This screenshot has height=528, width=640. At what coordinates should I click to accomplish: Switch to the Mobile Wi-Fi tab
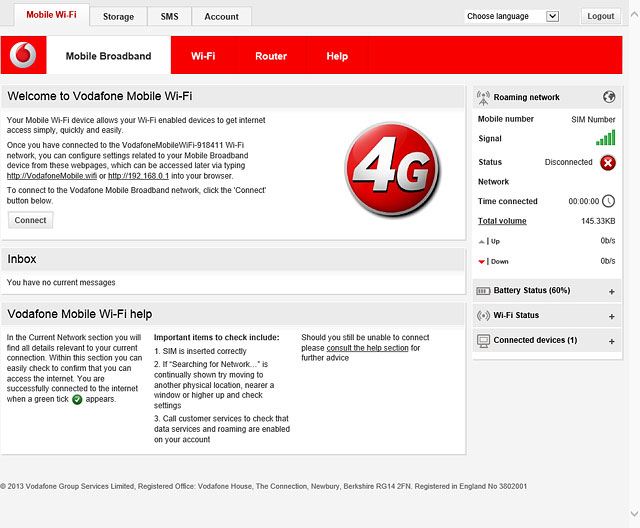[x=51, y=15]
